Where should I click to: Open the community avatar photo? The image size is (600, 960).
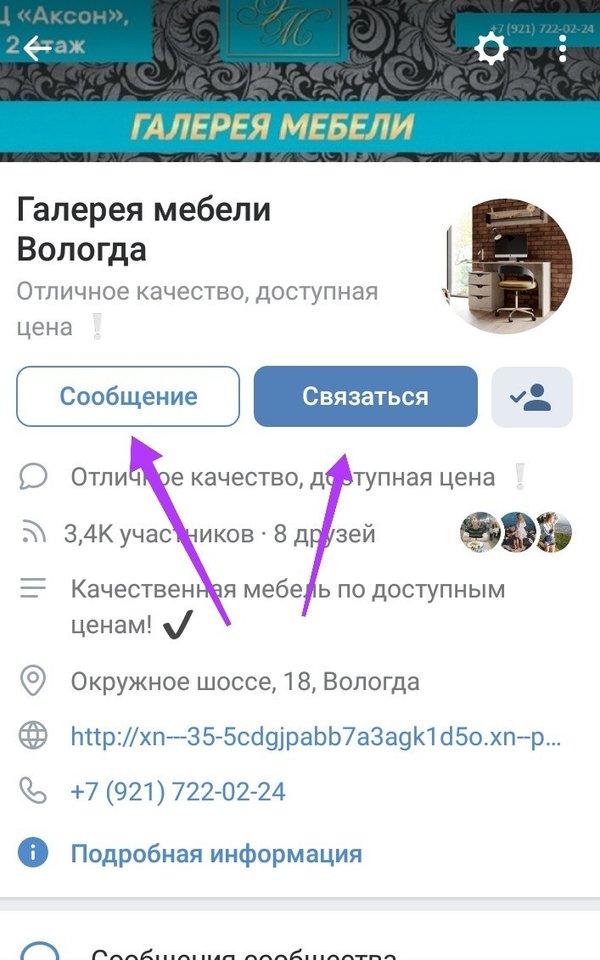coord(508,265)
